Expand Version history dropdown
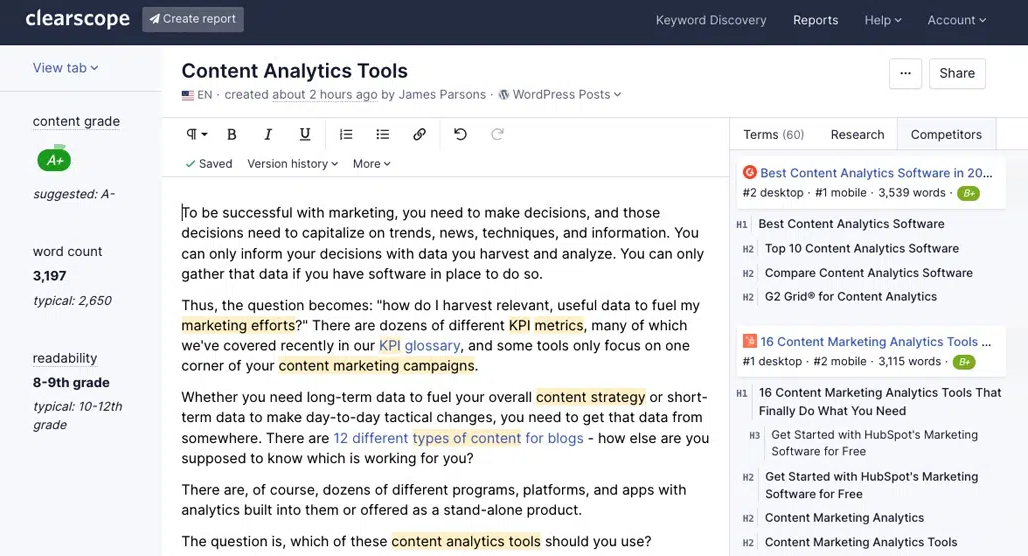The image size is (1028, 556). (x=292, y=164)
